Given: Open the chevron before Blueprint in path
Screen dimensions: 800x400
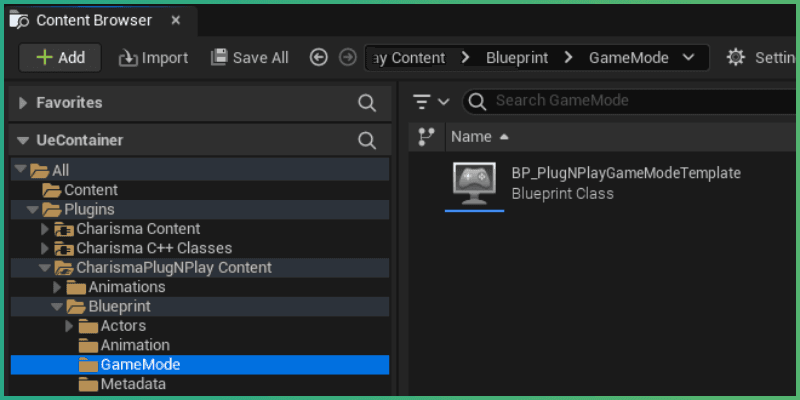Looking at the screenshot, I should (x=465, y=58).
